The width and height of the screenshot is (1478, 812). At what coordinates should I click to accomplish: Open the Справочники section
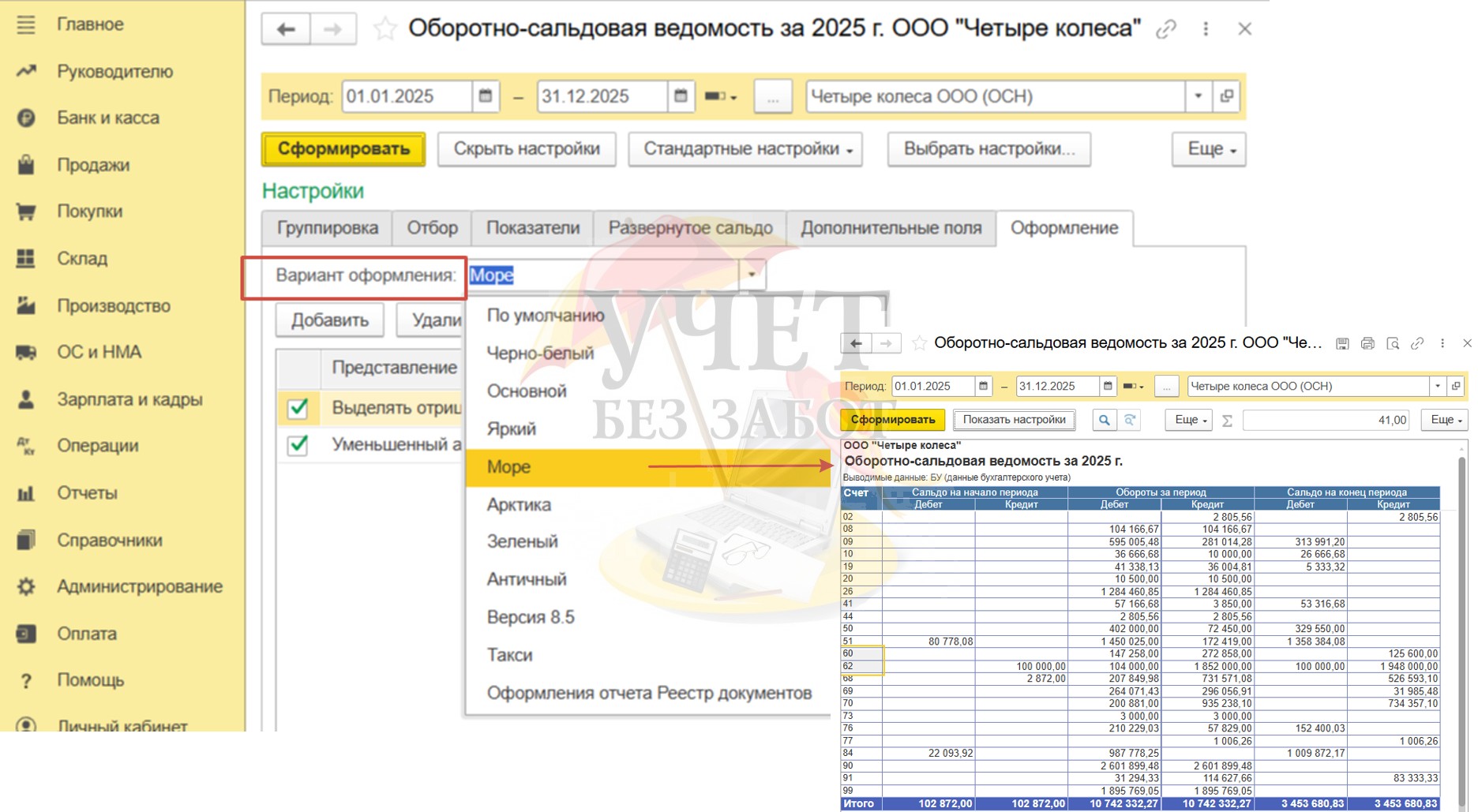click(x=109, y=540)
